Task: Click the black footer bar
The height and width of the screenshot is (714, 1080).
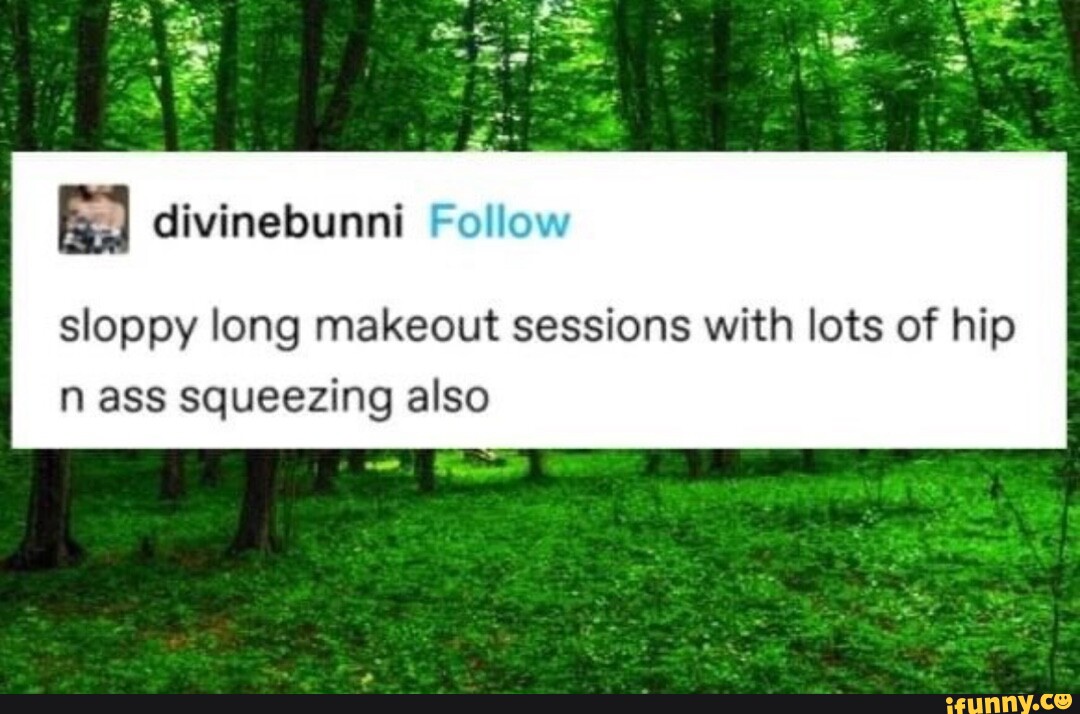Action: pos(468,704)
